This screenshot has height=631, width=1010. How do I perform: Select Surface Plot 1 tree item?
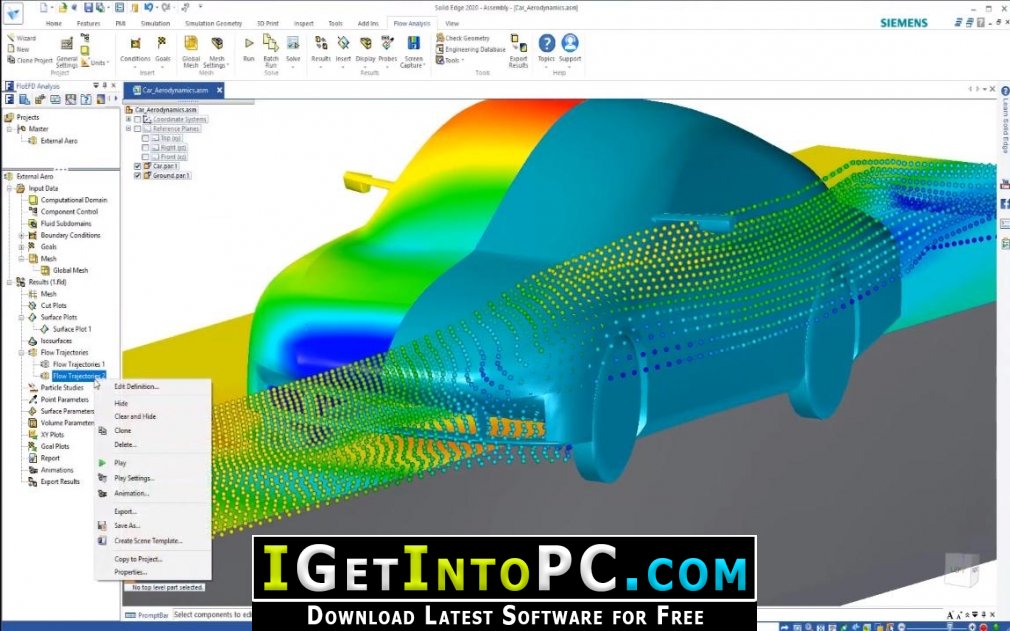coord(66,329)
